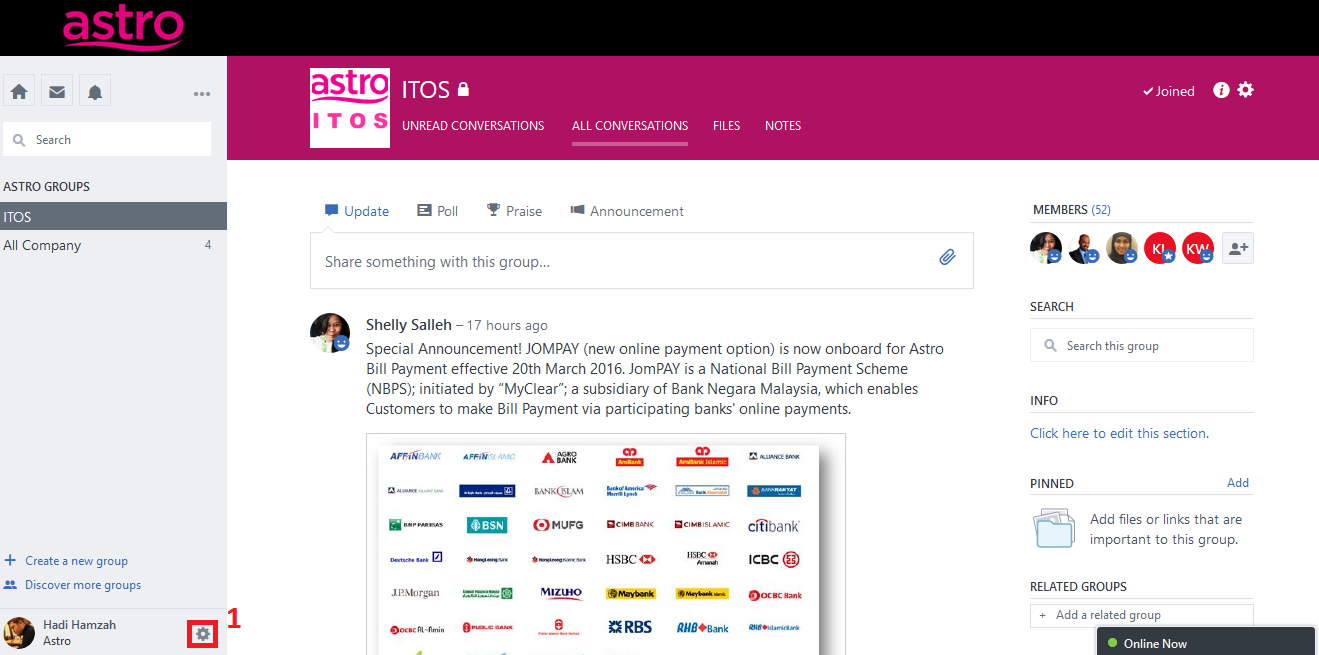Attach a file with paperclip icon
This screenshot has width=1319, height=655.
coord(947,257)
